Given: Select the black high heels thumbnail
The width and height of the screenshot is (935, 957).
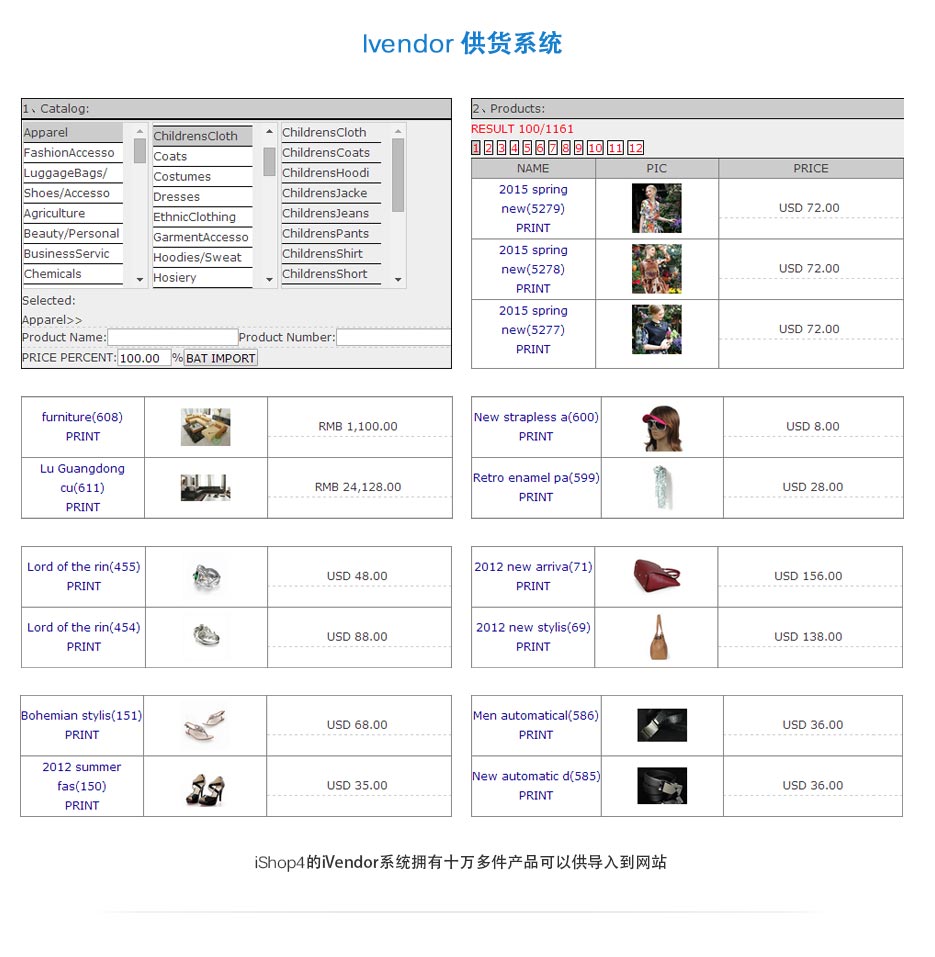Looking at the screenshot, I should (205, 786).
